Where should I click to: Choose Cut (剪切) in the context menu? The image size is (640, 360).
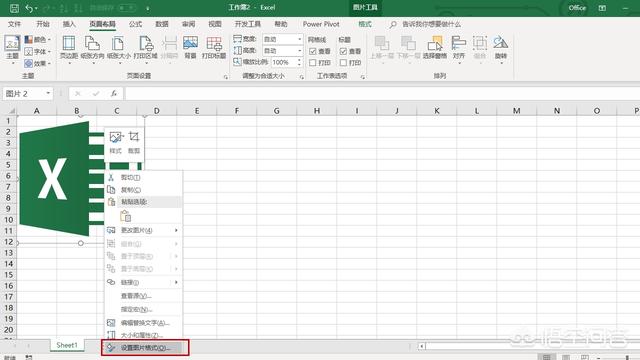143,178
